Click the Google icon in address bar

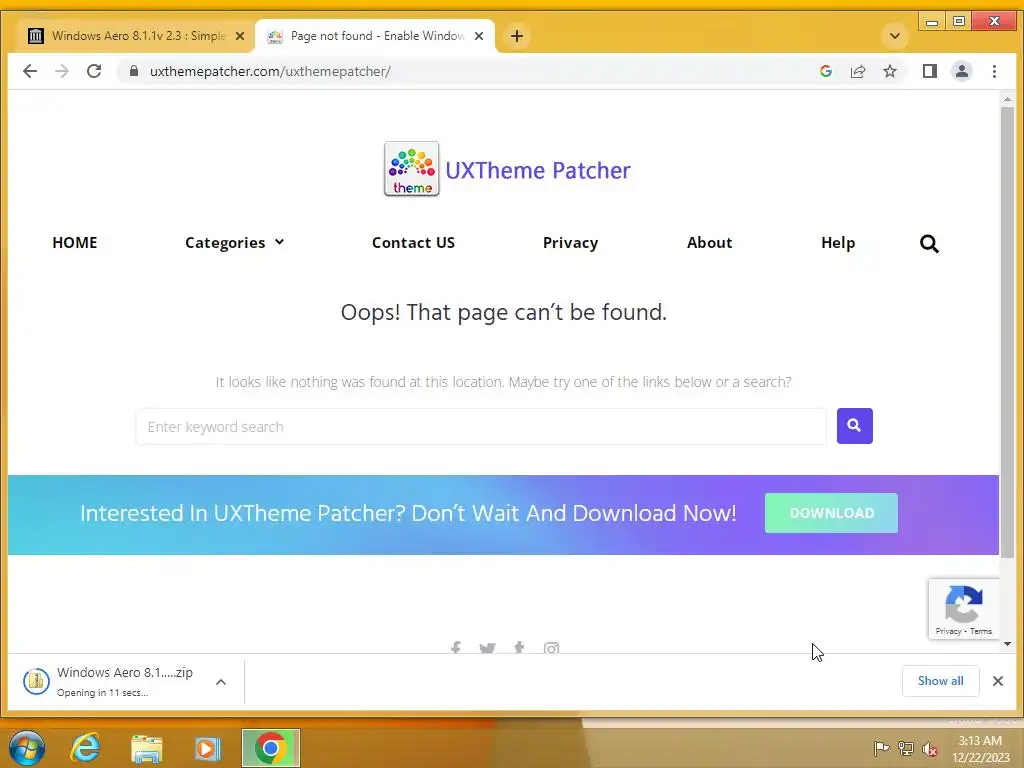(825, 71)
